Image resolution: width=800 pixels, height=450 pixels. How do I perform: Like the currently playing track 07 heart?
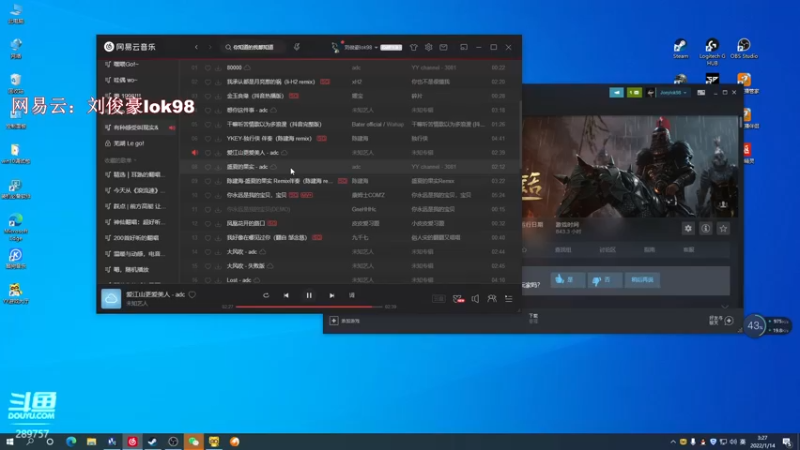click(x=208, y=153)
